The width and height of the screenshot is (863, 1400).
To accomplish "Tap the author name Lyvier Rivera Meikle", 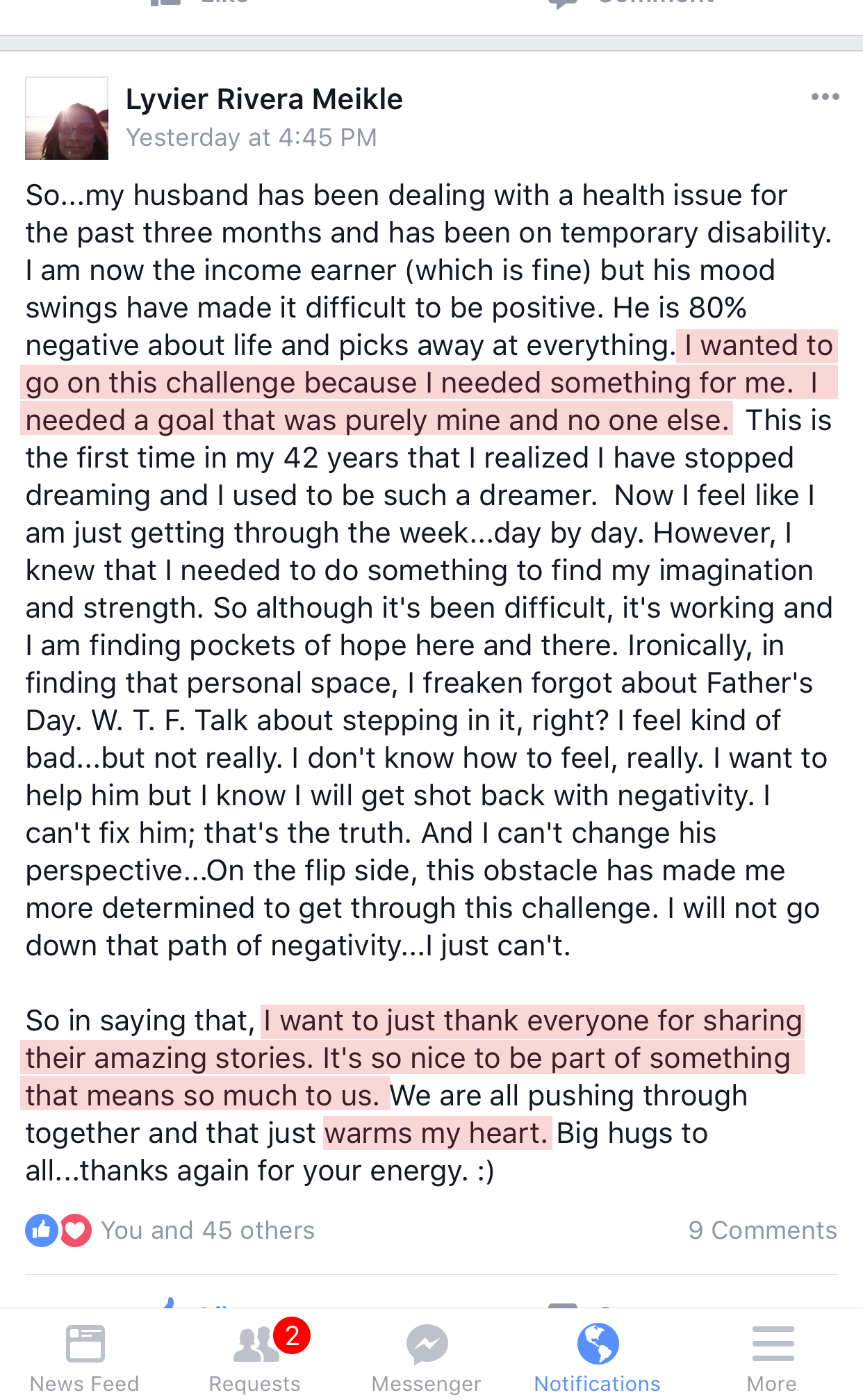I will click(264, 99).
